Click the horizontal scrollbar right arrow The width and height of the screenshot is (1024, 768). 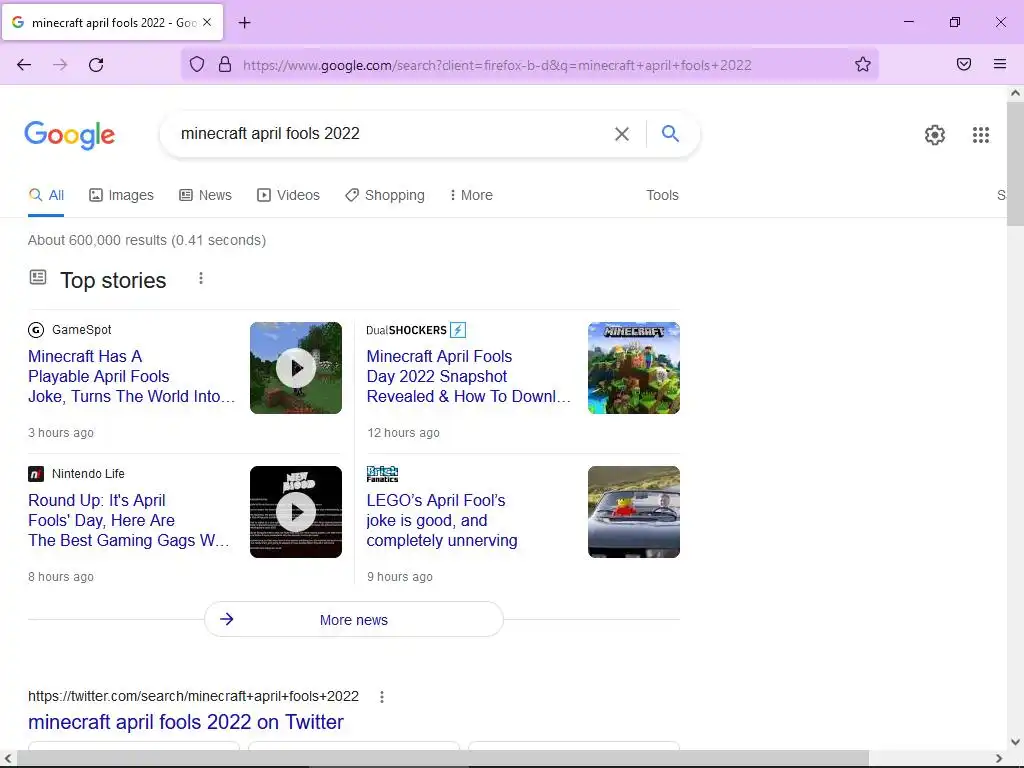[999, 758]
